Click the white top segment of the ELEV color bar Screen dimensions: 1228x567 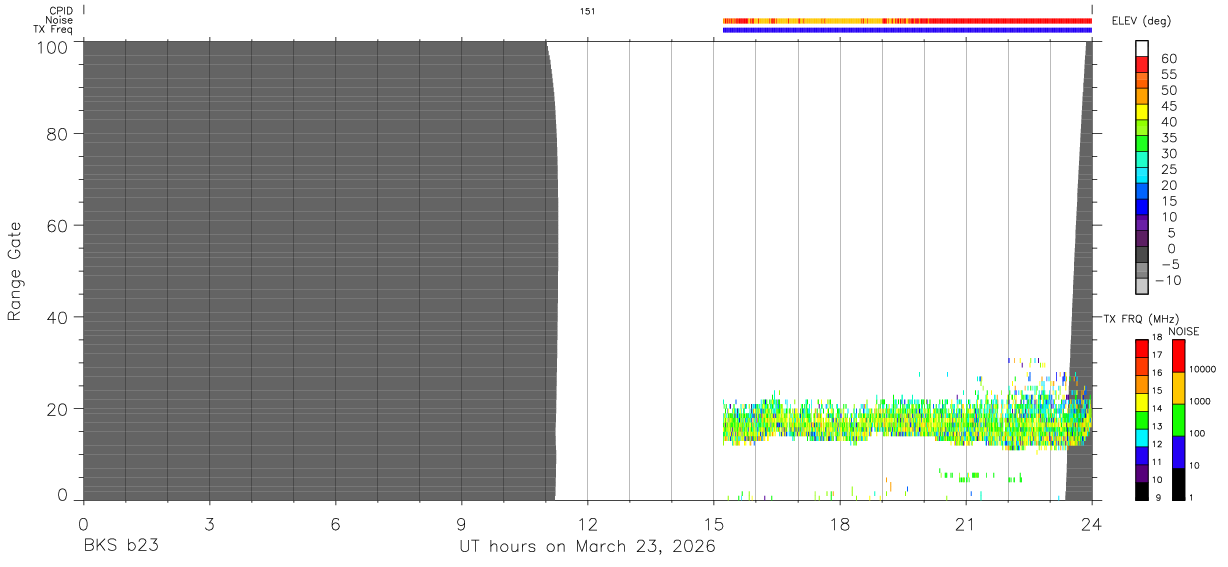1142,49
